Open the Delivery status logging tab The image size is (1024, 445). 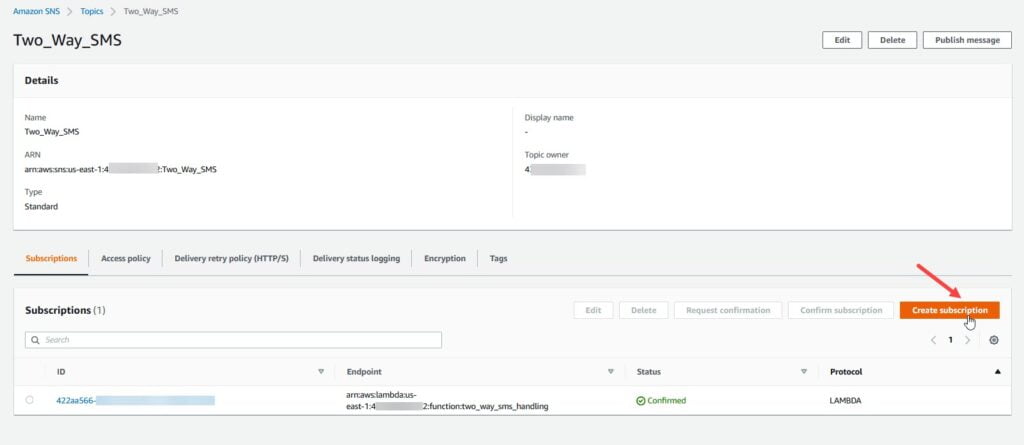coord(356,258)
